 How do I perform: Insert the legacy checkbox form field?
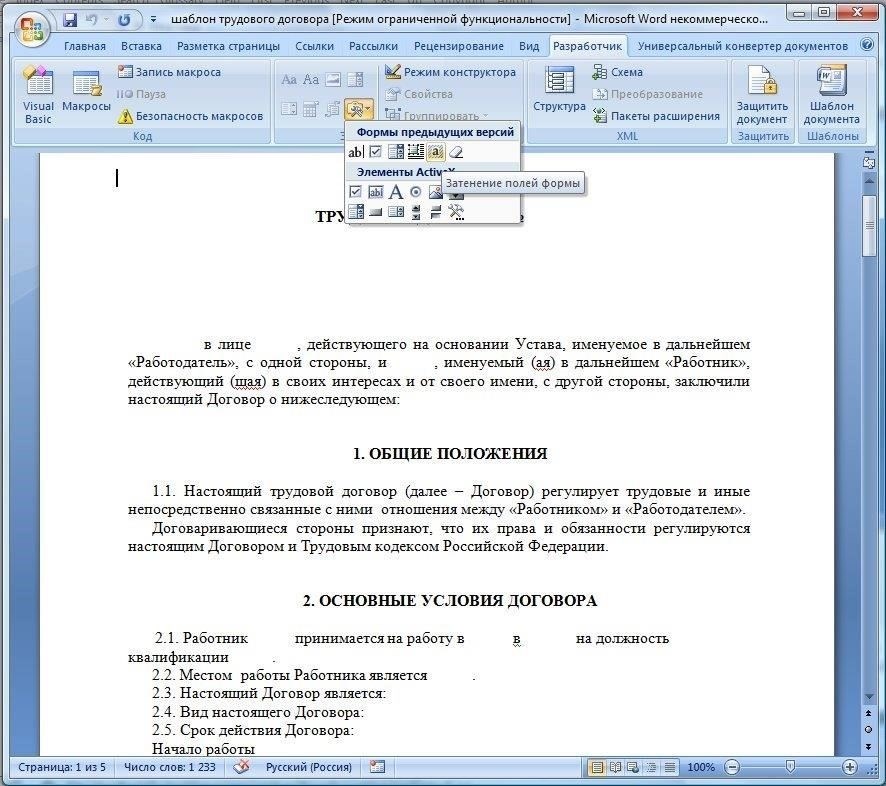tap(375, 152)
